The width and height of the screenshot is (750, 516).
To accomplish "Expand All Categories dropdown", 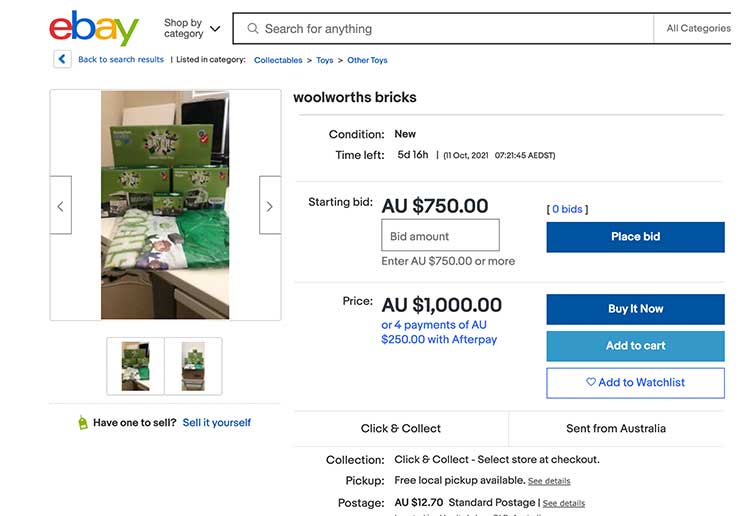I will (x=698, y=28).
